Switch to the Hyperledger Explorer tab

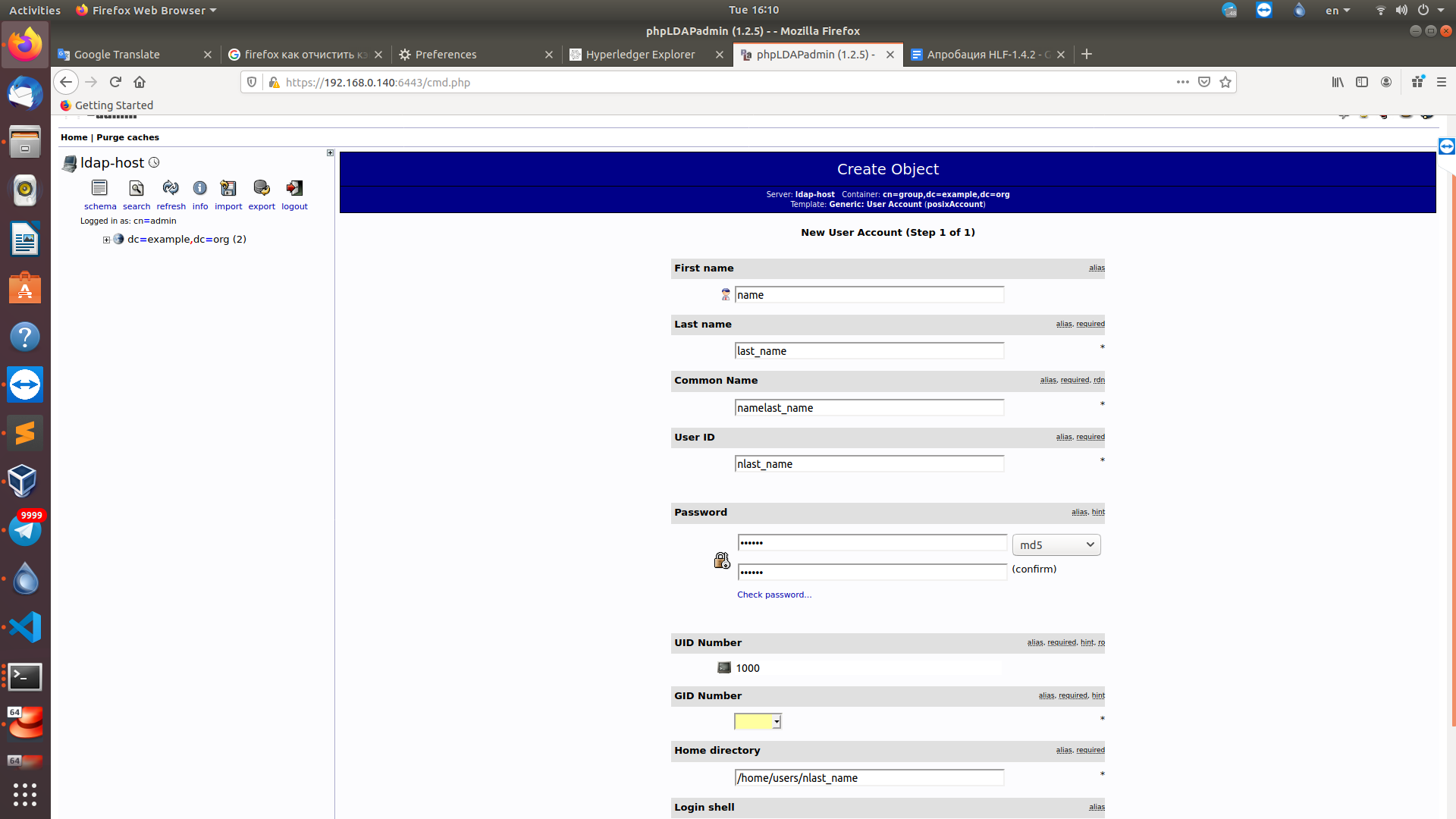click(640, 55)
